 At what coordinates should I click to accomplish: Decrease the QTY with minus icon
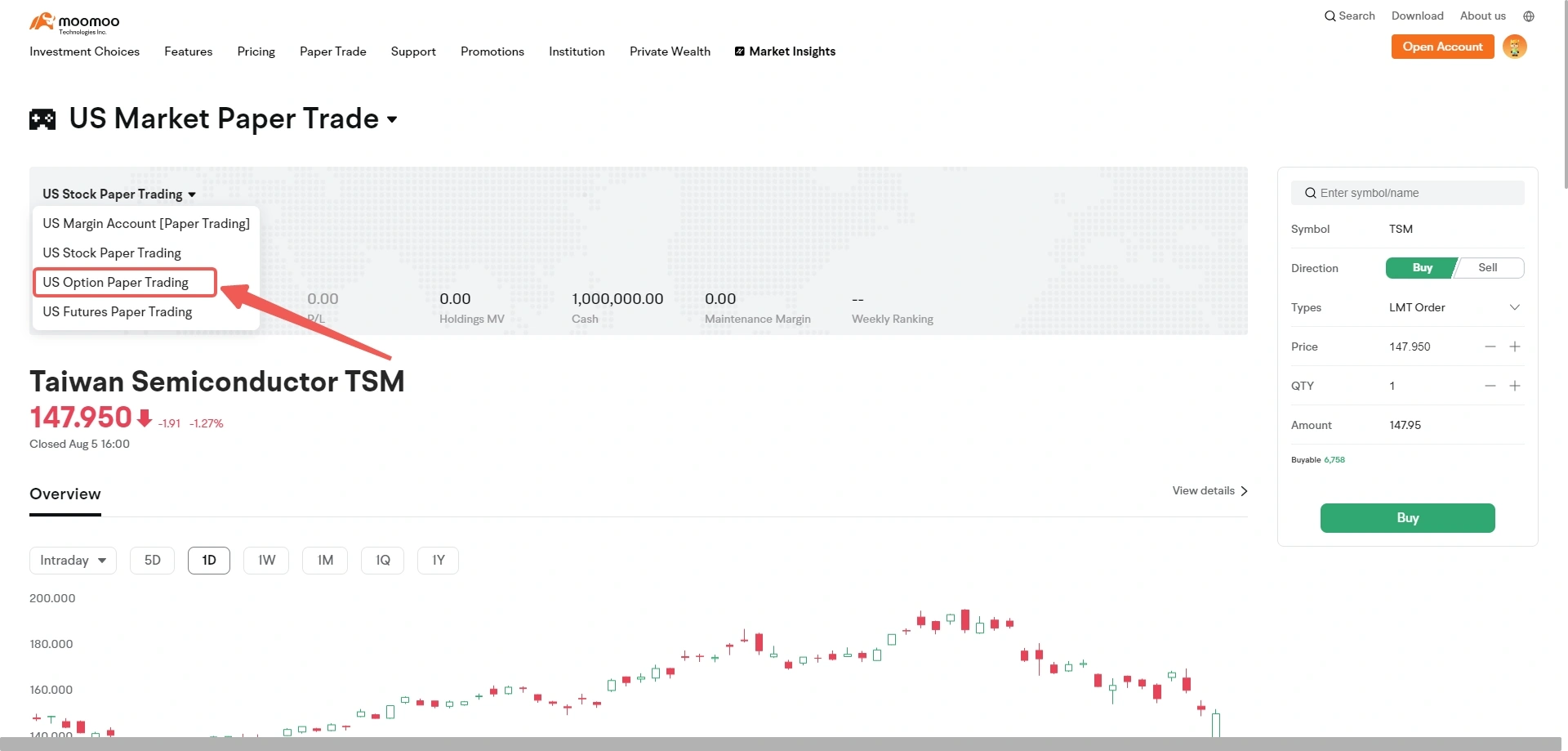tap(1490, 386)
